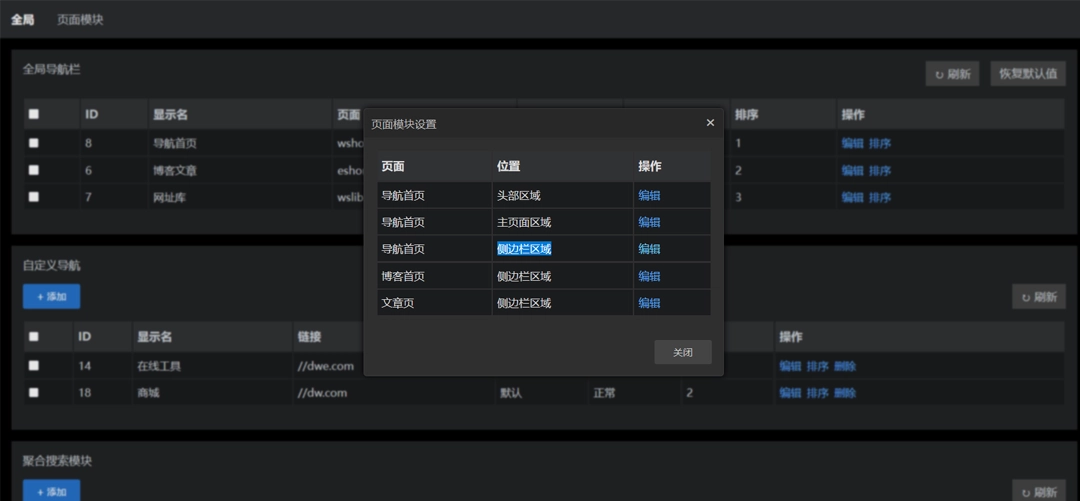The width and height of the screenshot is (1080, 501).
Task: Refresh the 自定义导航 section
Action: coord(1038,297)
